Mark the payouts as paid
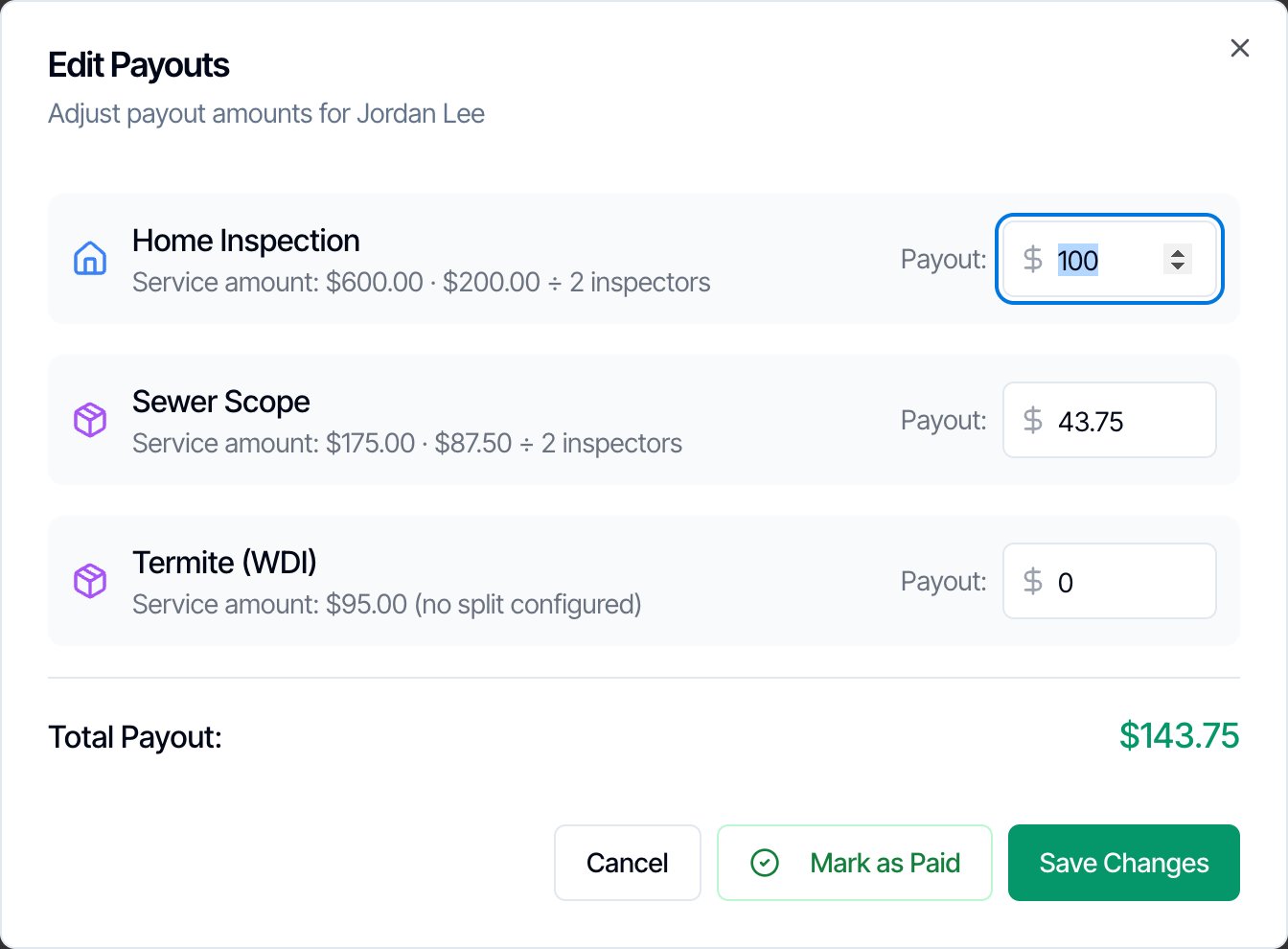Screen dimensions: 1288x949 point(855,863)
